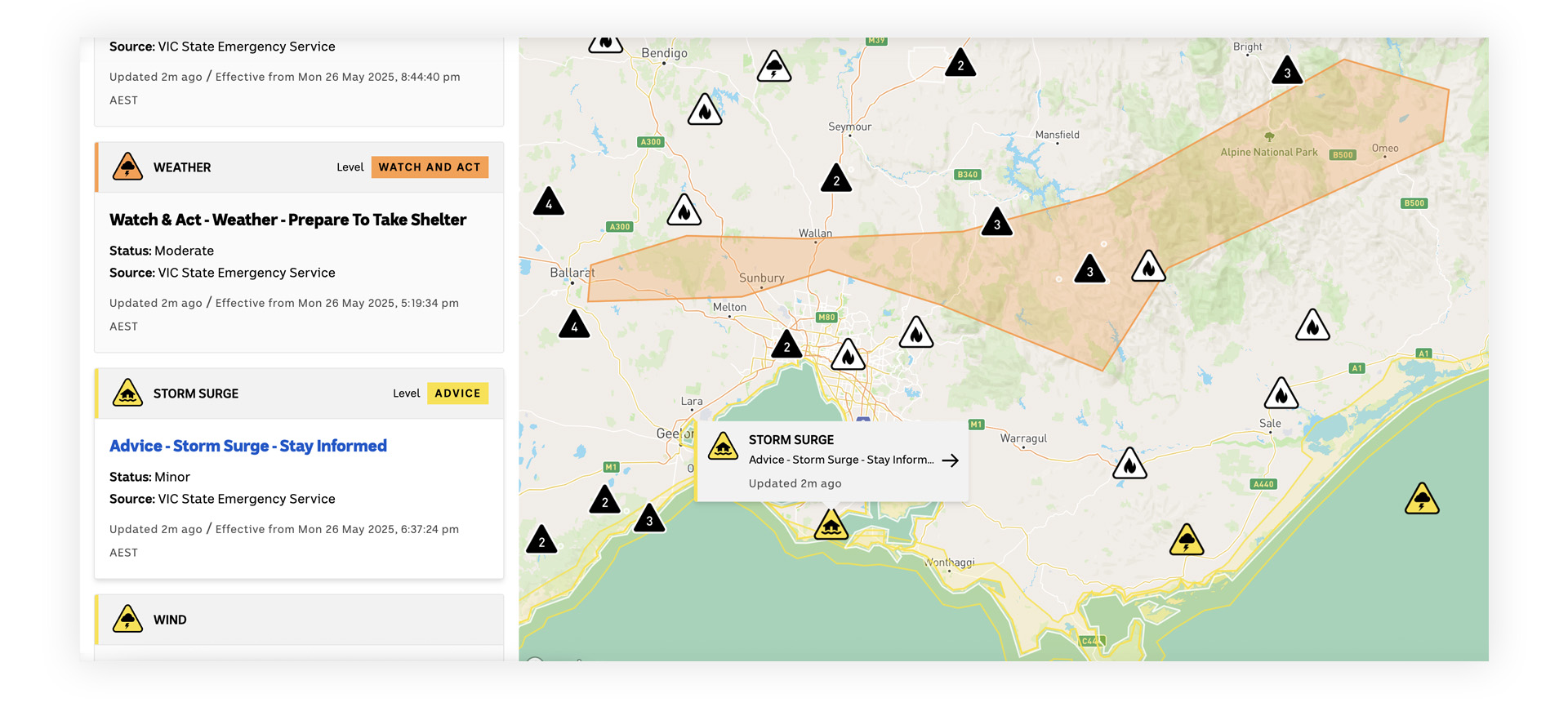Open the cluster marker 3 near Bright

tap(1287, 72)
